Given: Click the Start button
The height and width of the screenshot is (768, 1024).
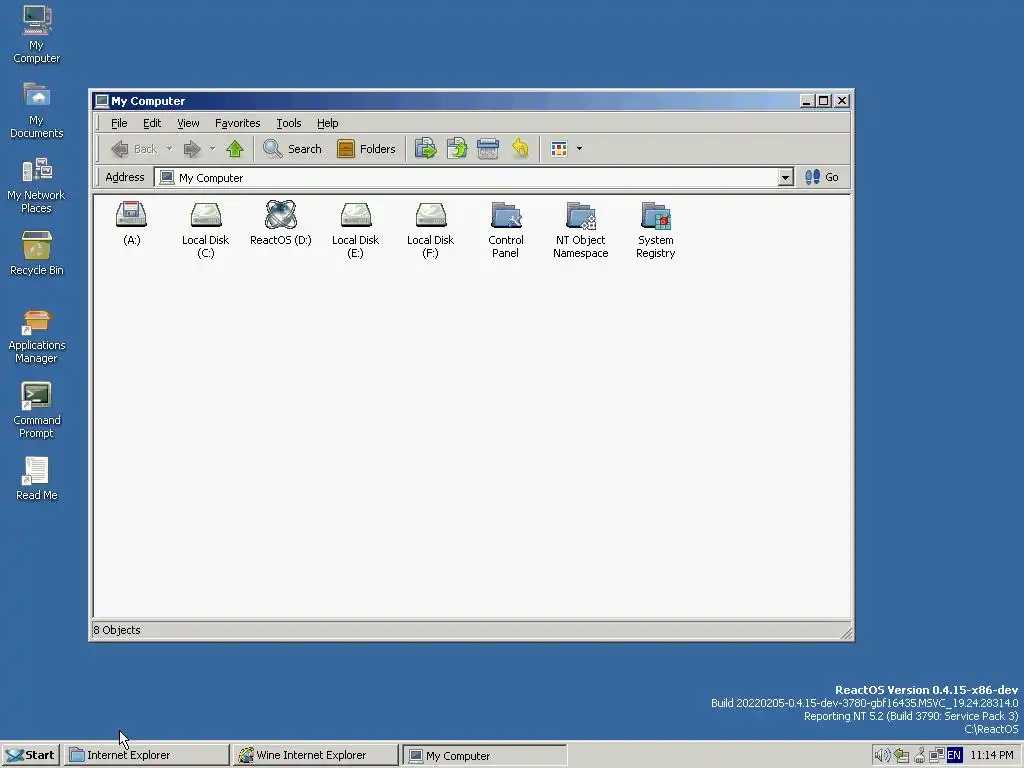Looking at the screenshot, I should pos(31,755).
